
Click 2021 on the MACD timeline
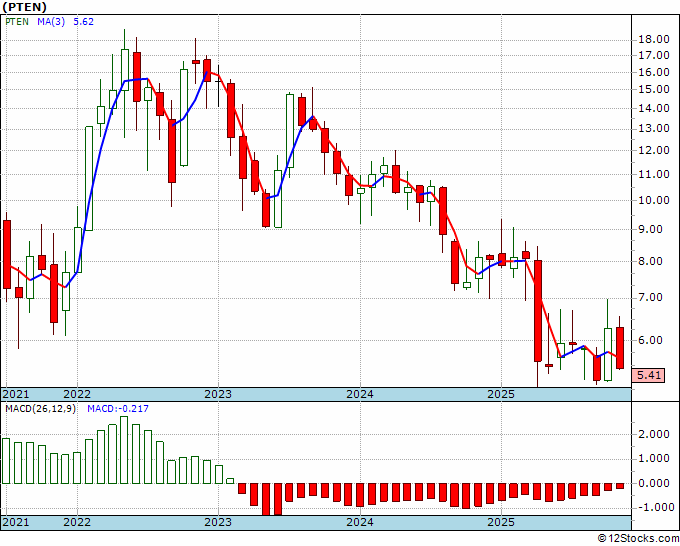pyautogui.click(x=16, y=522)
